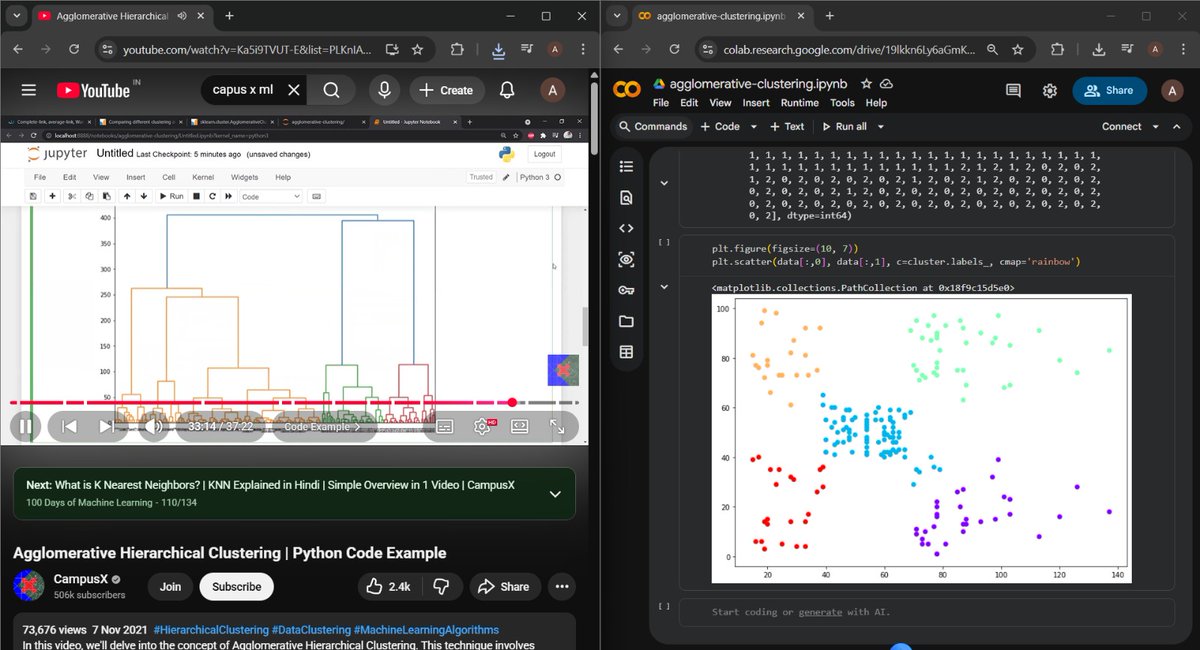Like the video with thumbs up
This screenshot has height=650, width=1200.
[390, 586]
